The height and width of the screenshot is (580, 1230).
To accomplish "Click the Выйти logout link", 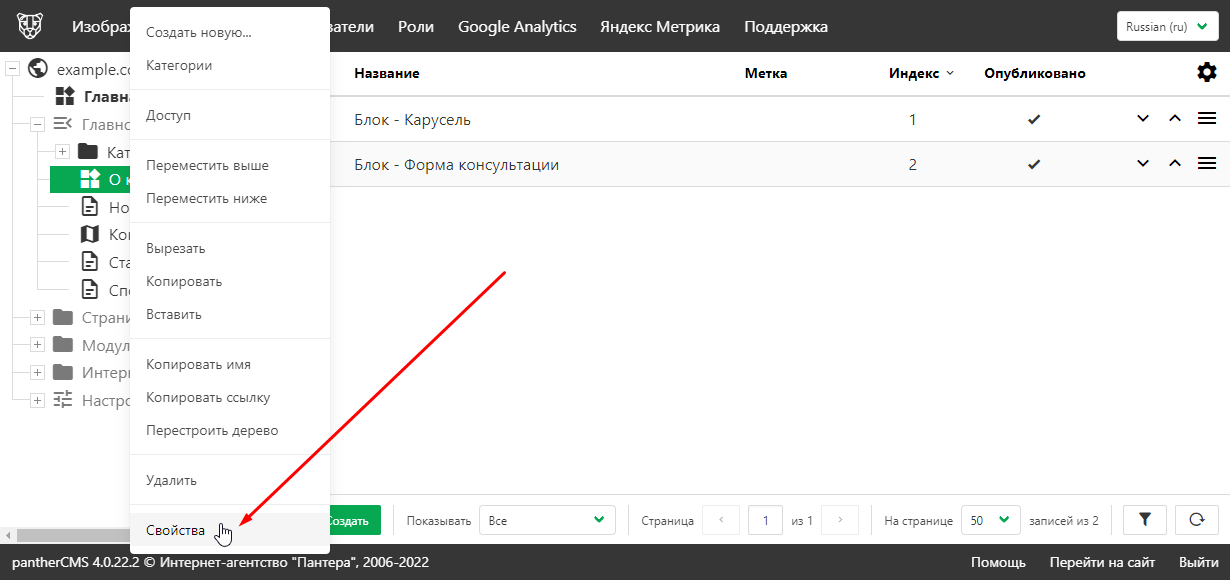I will pyautogui.click(x=1198, y=562).
